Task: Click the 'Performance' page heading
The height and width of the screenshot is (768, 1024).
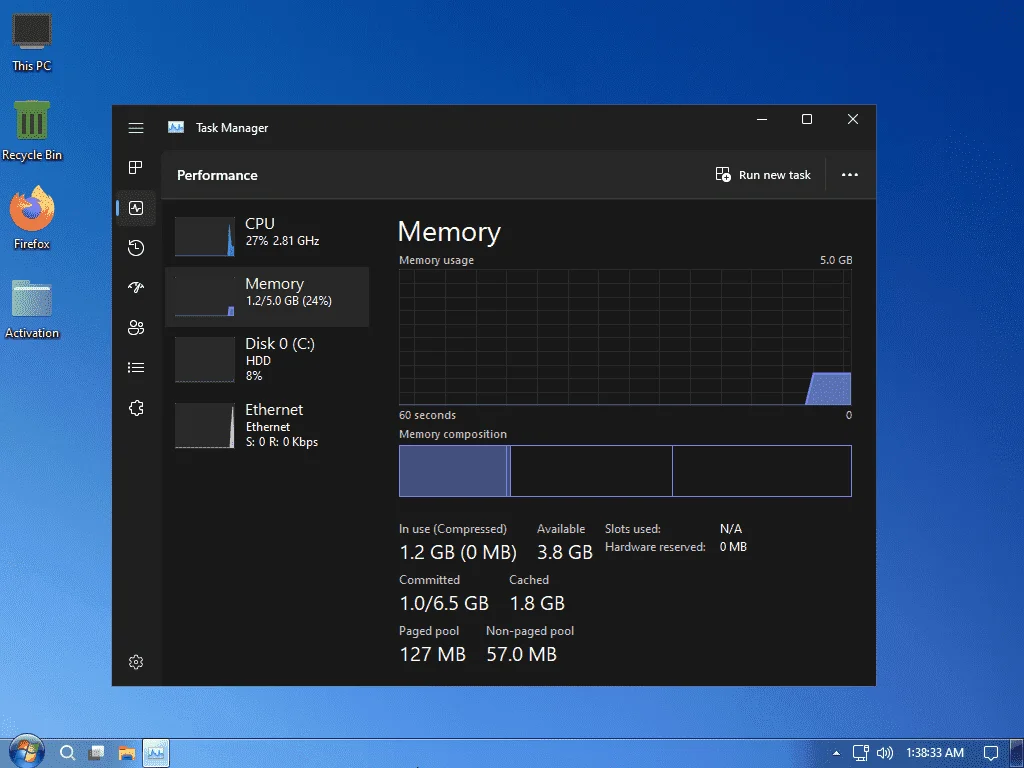Action: click(x=217, y=175)
